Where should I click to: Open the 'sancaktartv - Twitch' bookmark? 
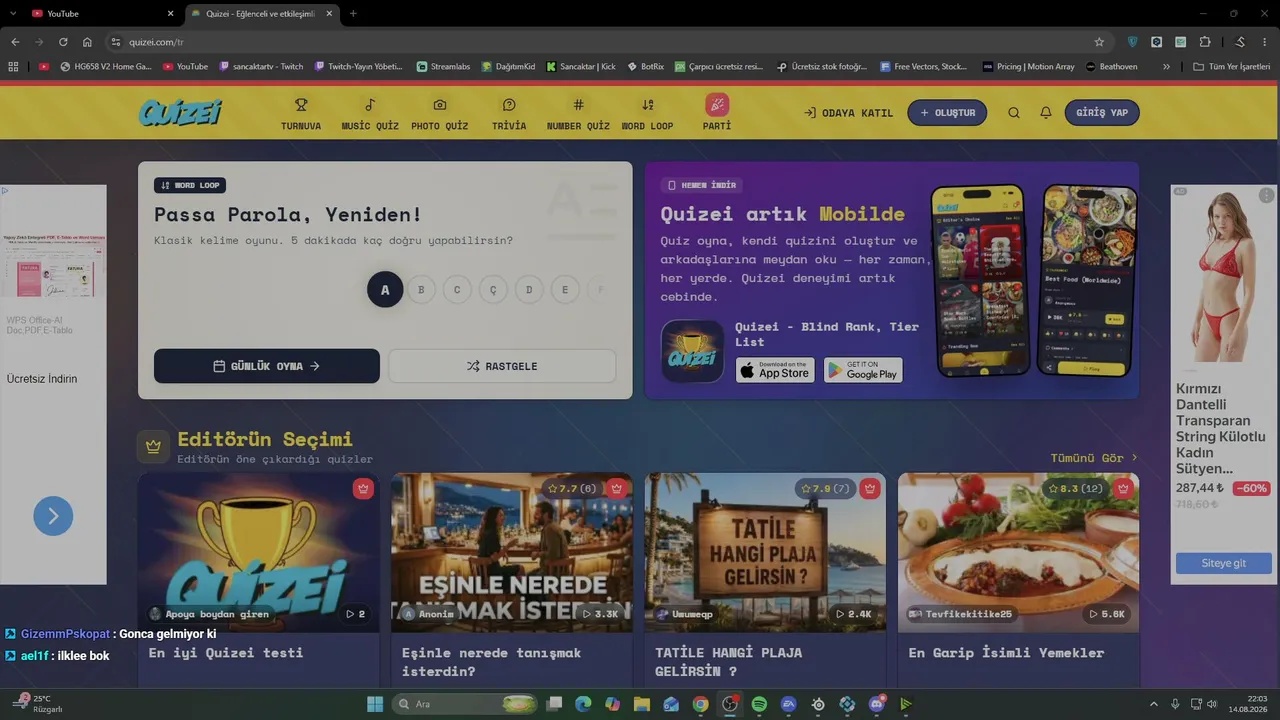click(x=261, y=67)
